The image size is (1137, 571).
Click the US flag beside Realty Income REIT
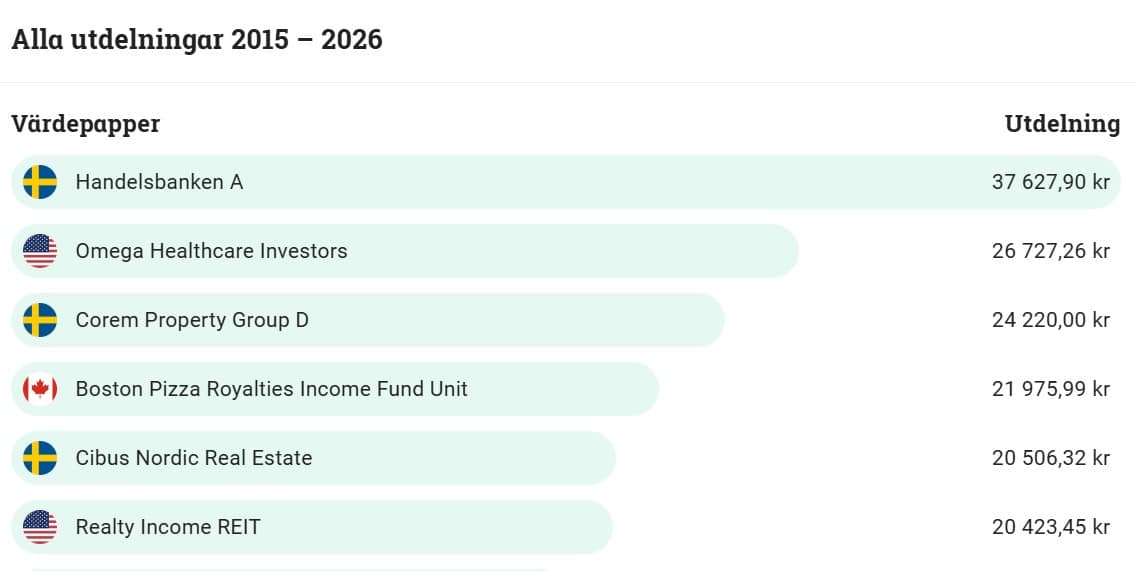coord(40,527)
